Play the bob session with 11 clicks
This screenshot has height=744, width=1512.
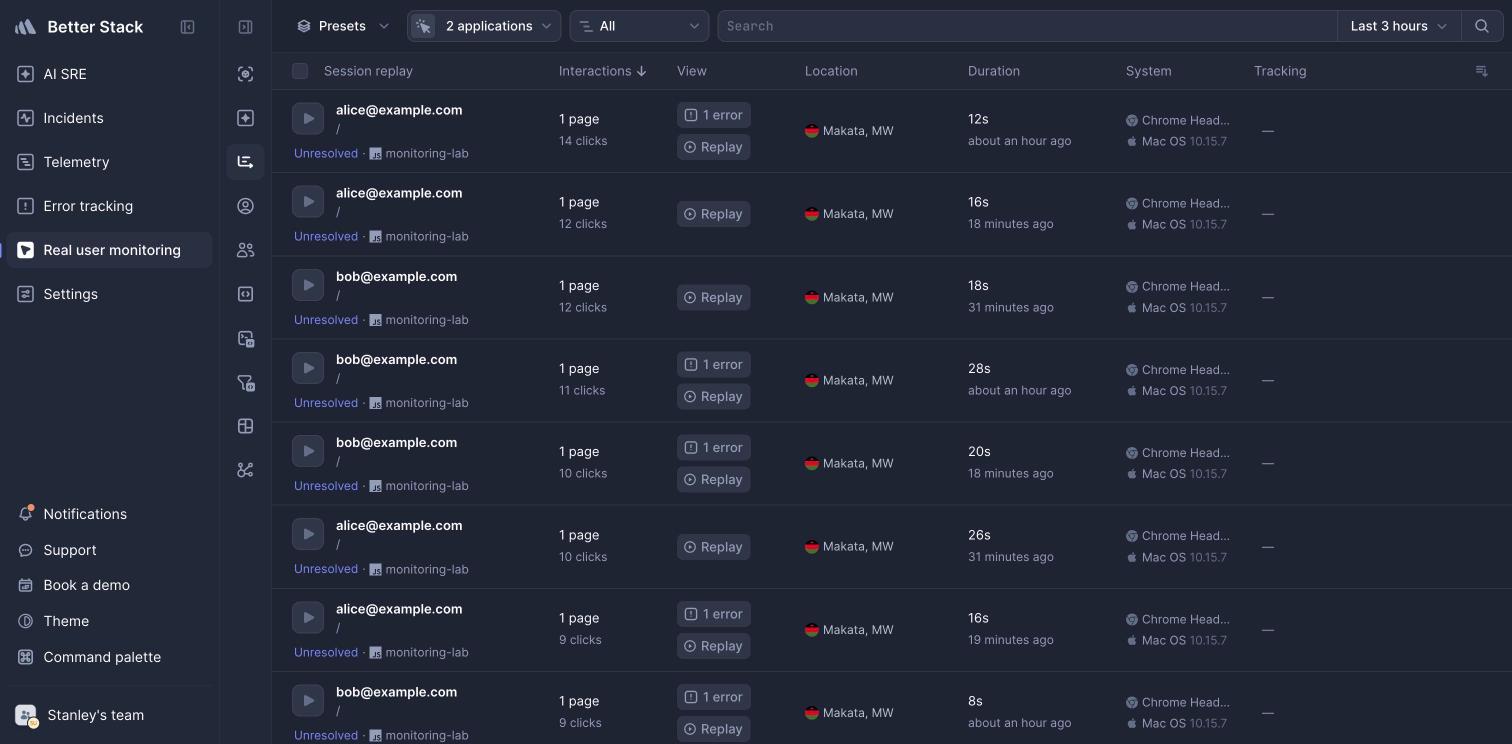pyautogui.click(x=308, y=367)
